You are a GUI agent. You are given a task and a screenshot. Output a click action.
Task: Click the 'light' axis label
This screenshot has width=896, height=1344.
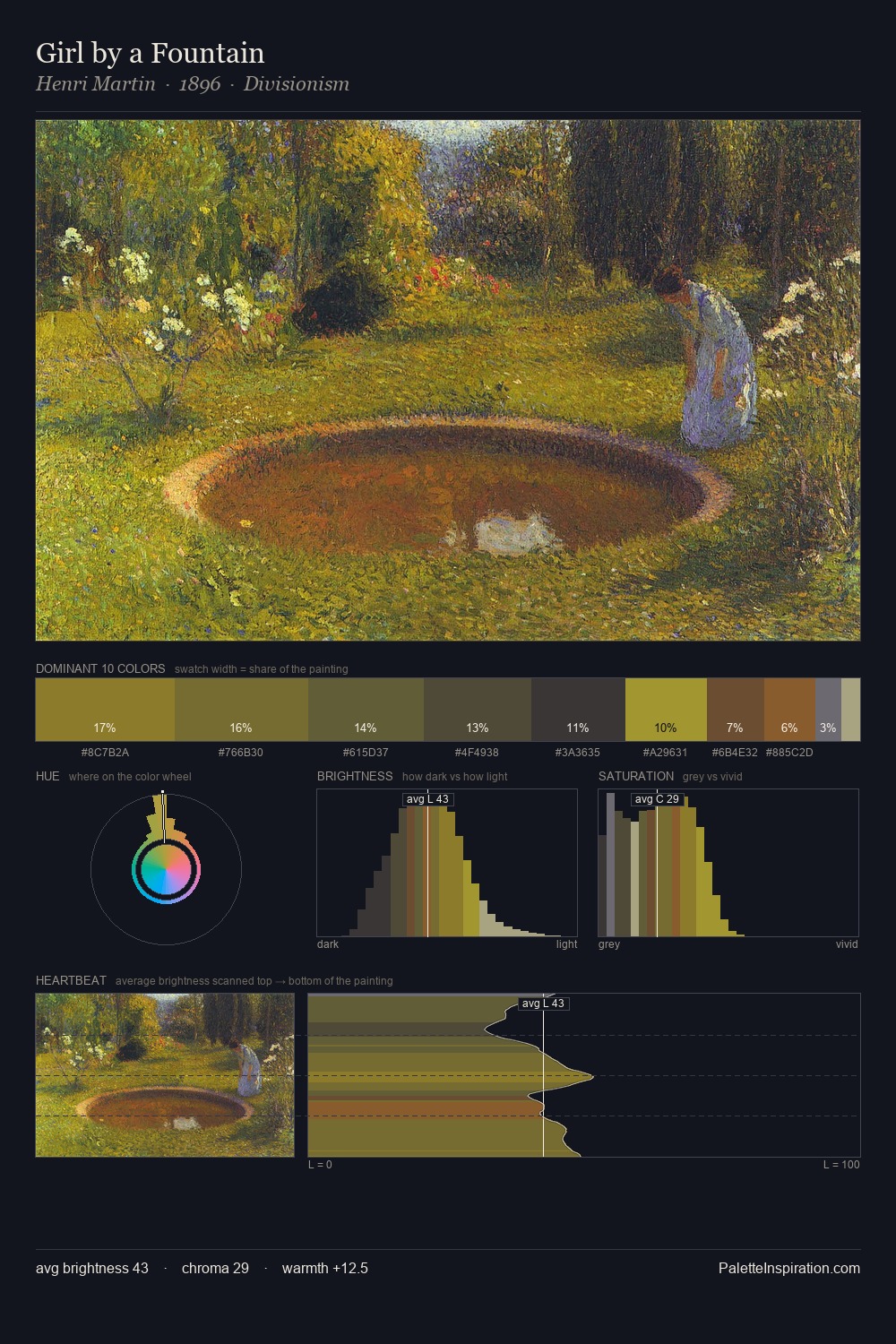click(x=567, y=944)
